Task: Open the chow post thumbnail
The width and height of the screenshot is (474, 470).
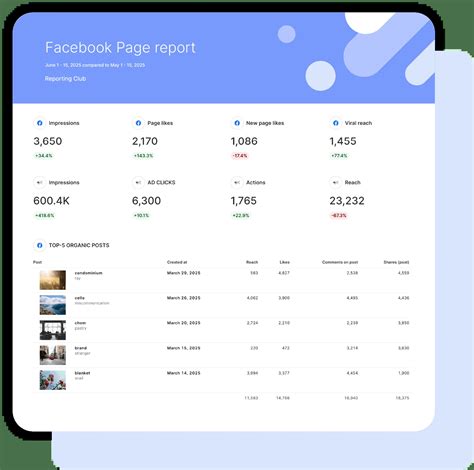Action: 53,330
